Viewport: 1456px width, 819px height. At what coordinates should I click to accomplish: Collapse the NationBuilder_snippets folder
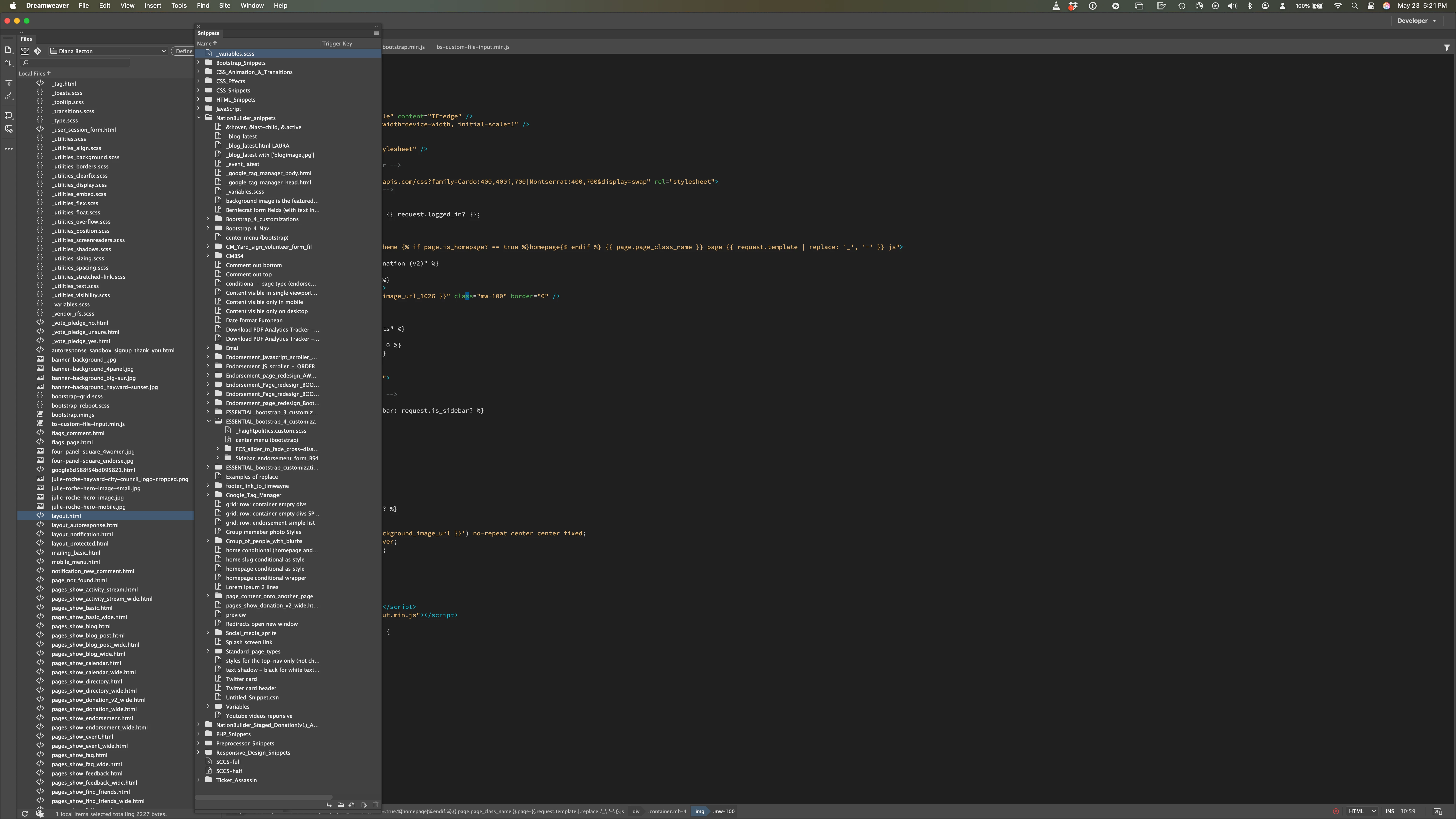(199, 118)
